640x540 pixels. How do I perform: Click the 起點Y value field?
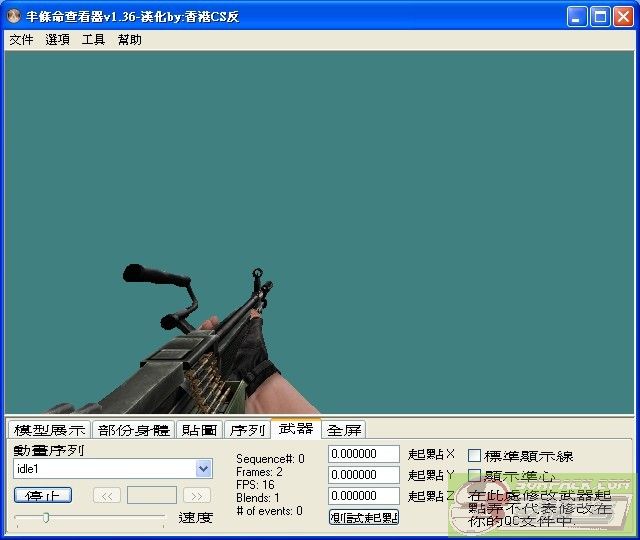[x=363, y=475]
